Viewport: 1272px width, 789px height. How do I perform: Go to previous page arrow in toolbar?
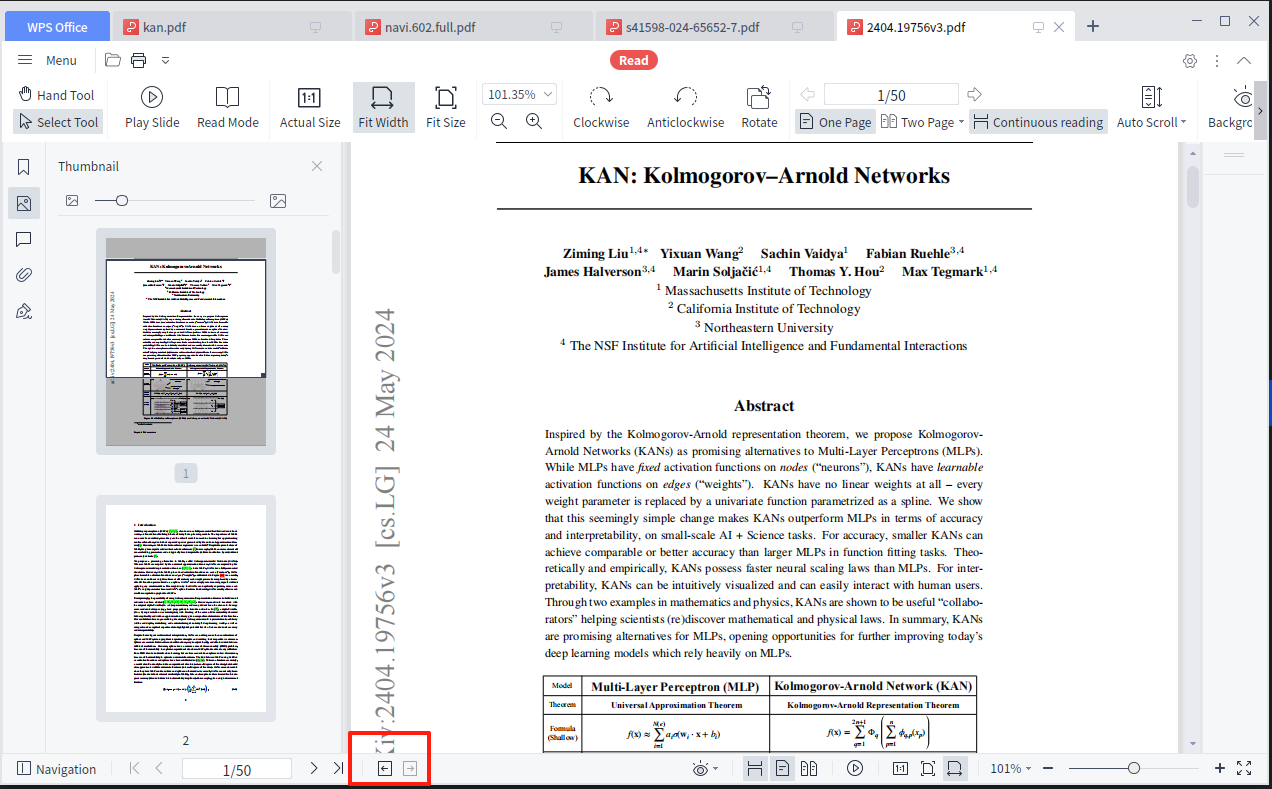(808, 94)
